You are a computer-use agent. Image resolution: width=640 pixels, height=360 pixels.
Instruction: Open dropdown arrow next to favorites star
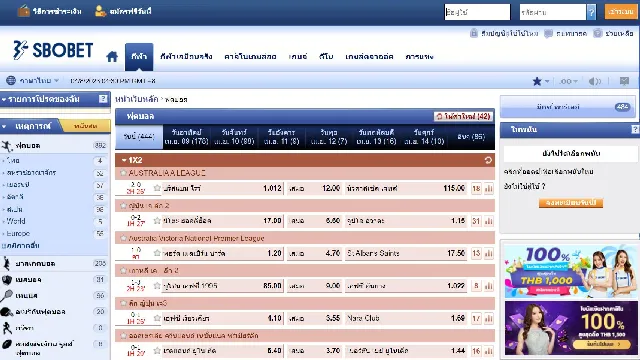[547, 81]
